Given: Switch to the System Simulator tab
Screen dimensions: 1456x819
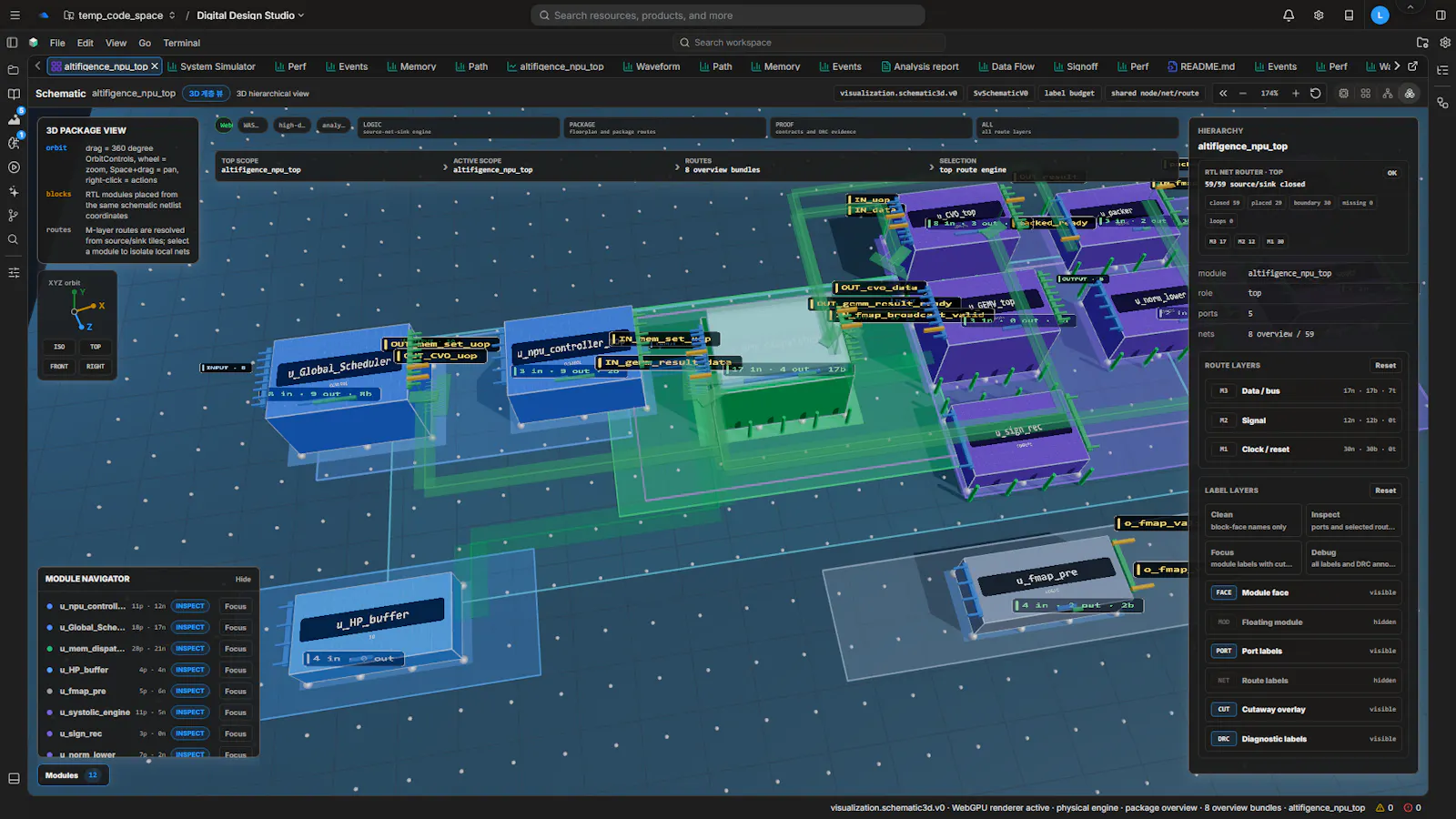Looking at the screenshot, I should click(x=211, y=66).
